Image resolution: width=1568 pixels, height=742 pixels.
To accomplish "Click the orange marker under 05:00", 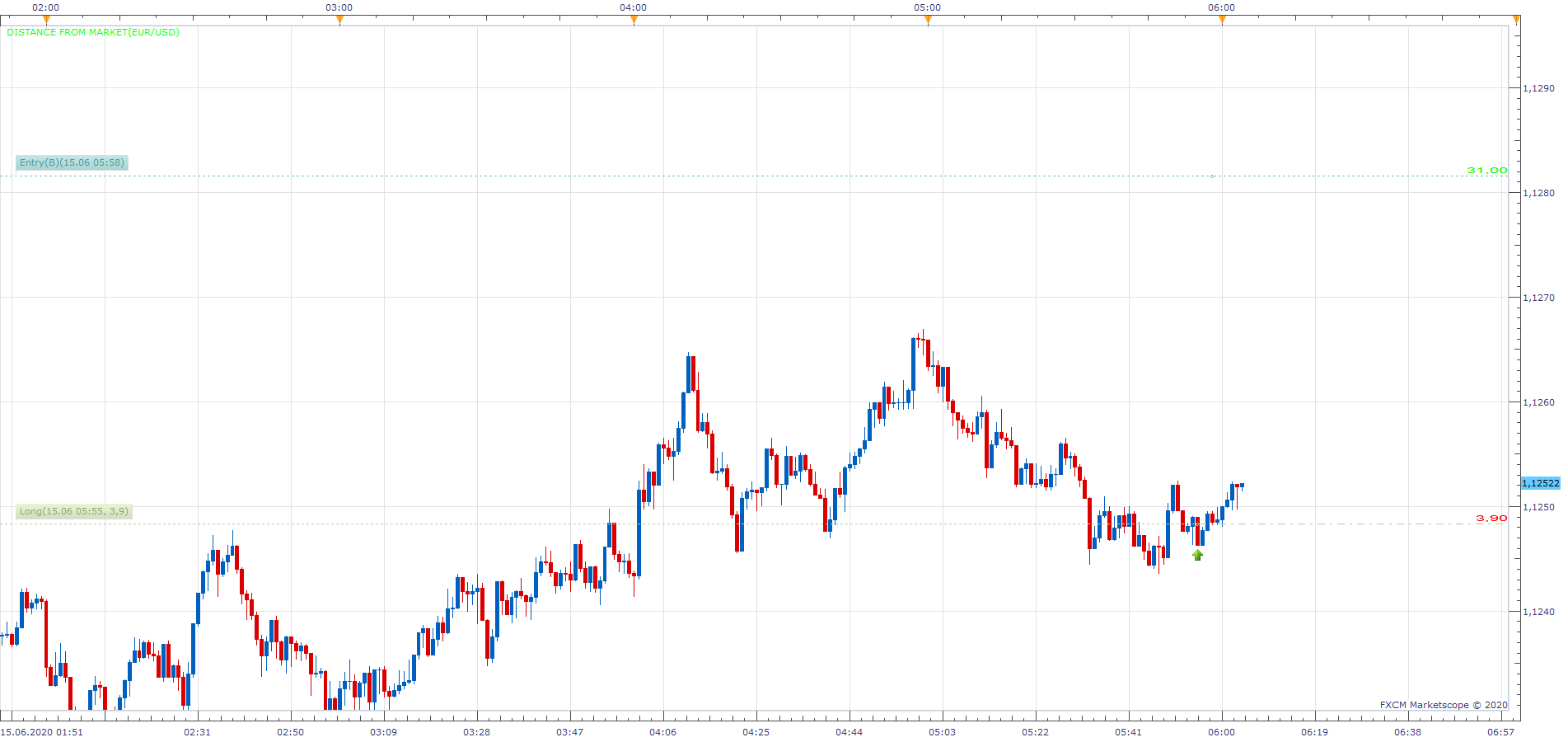I will point(928,21).
